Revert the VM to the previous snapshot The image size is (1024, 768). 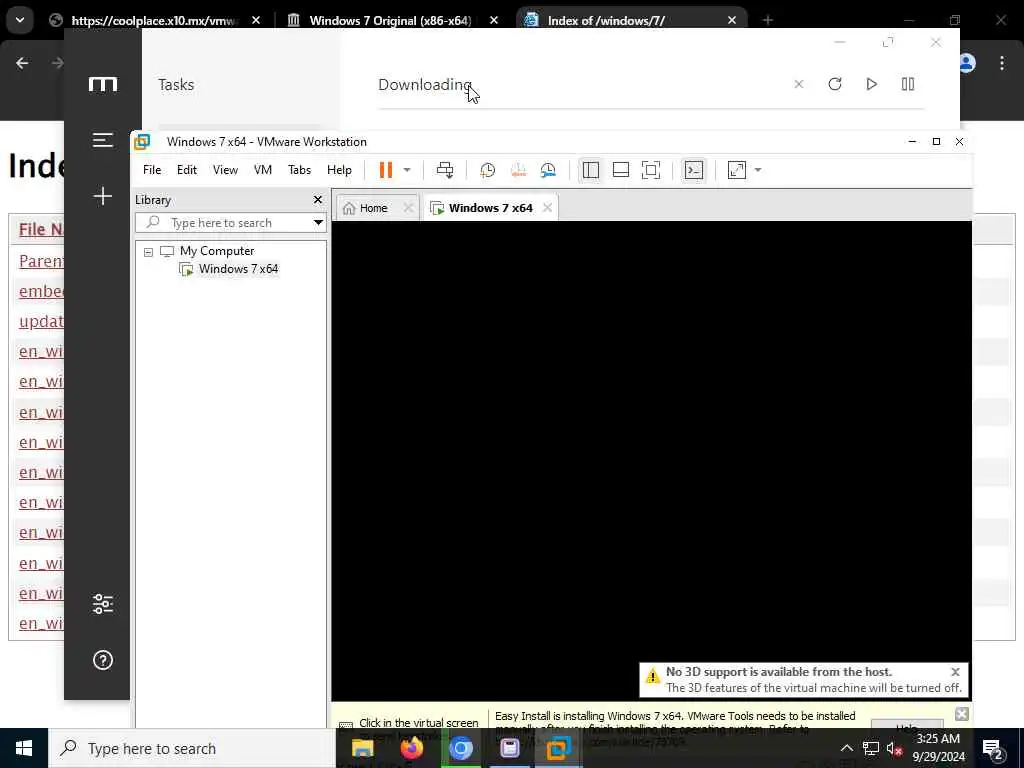(518, 170)
